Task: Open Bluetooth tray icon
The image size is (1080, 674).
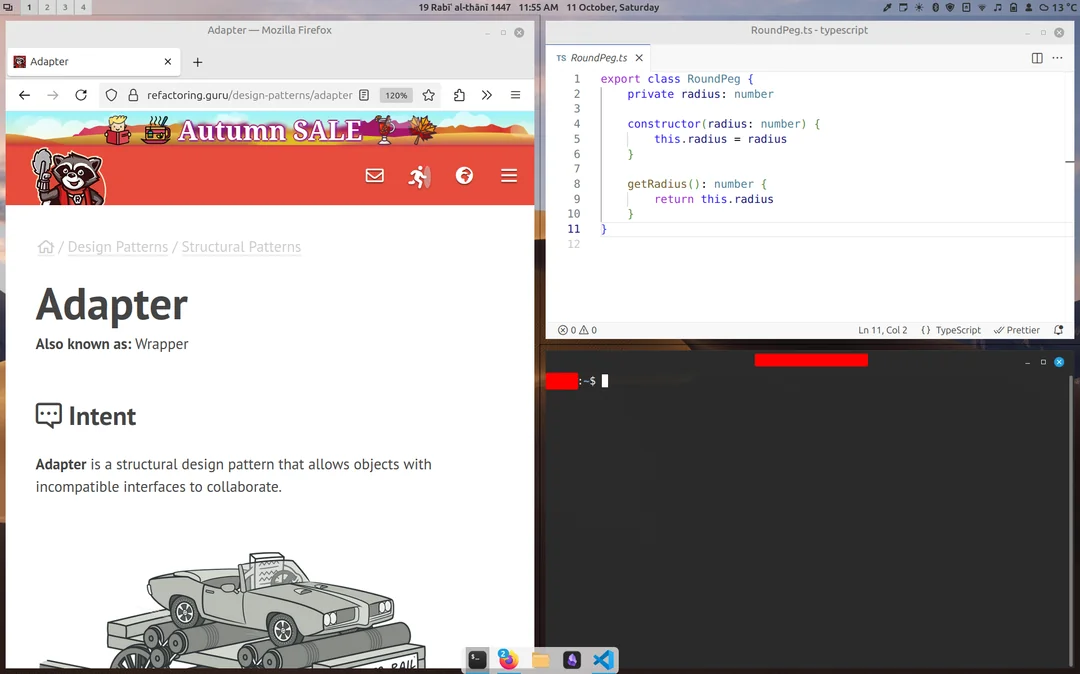Action: point(935,8)
